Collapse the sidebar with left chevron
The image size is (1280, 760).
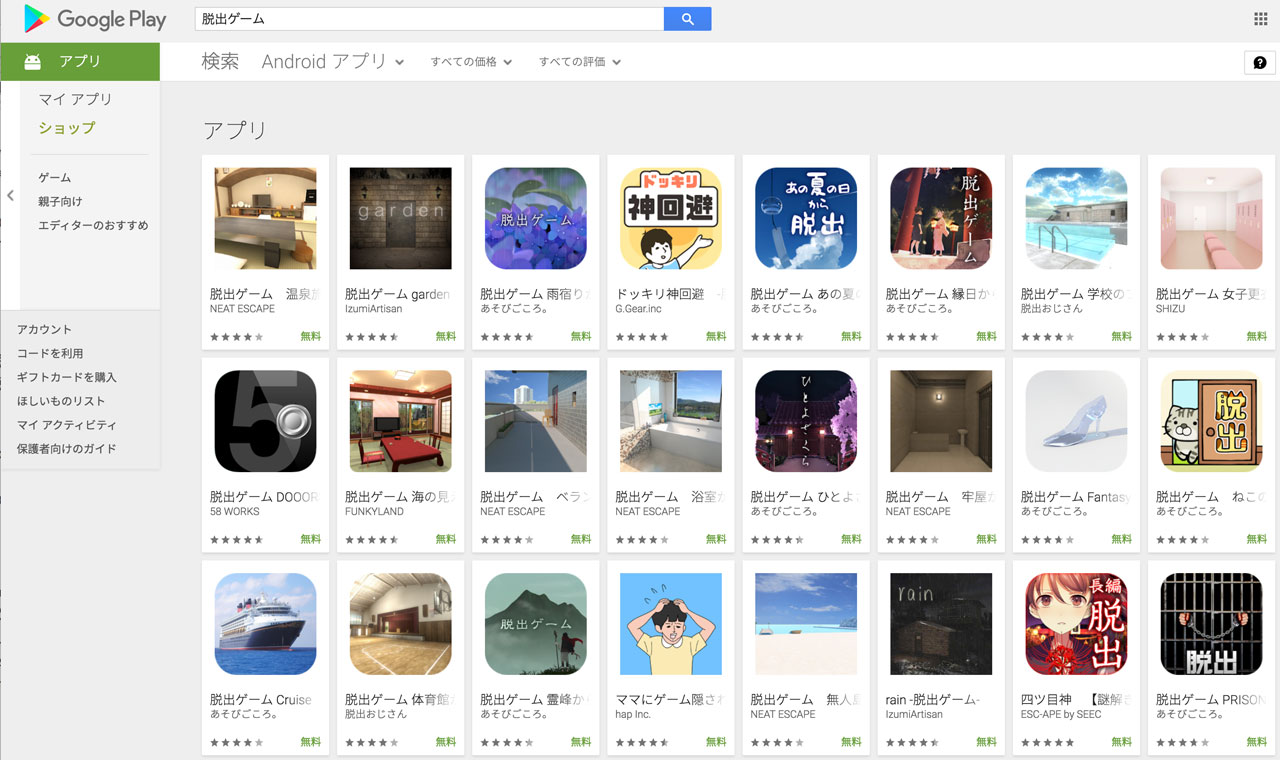coord(10,196)
